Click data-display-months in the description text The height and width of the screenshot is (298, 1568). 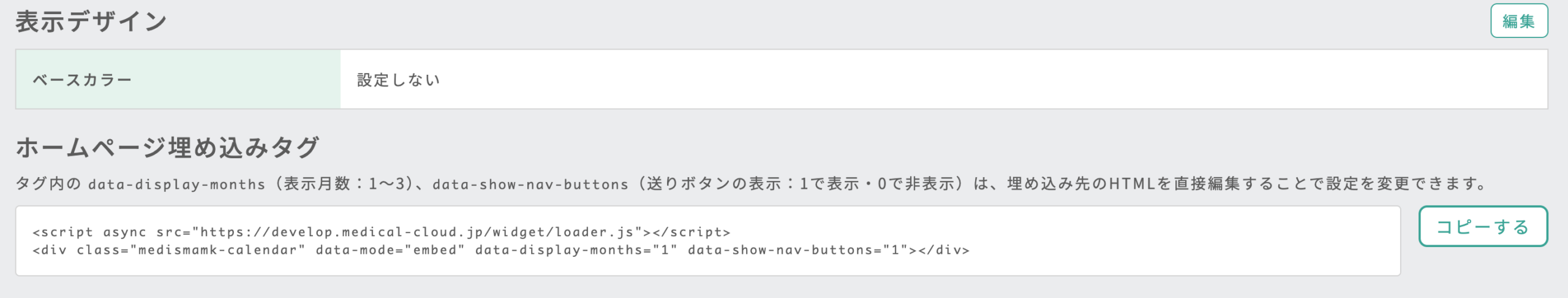tap(176, 185)
